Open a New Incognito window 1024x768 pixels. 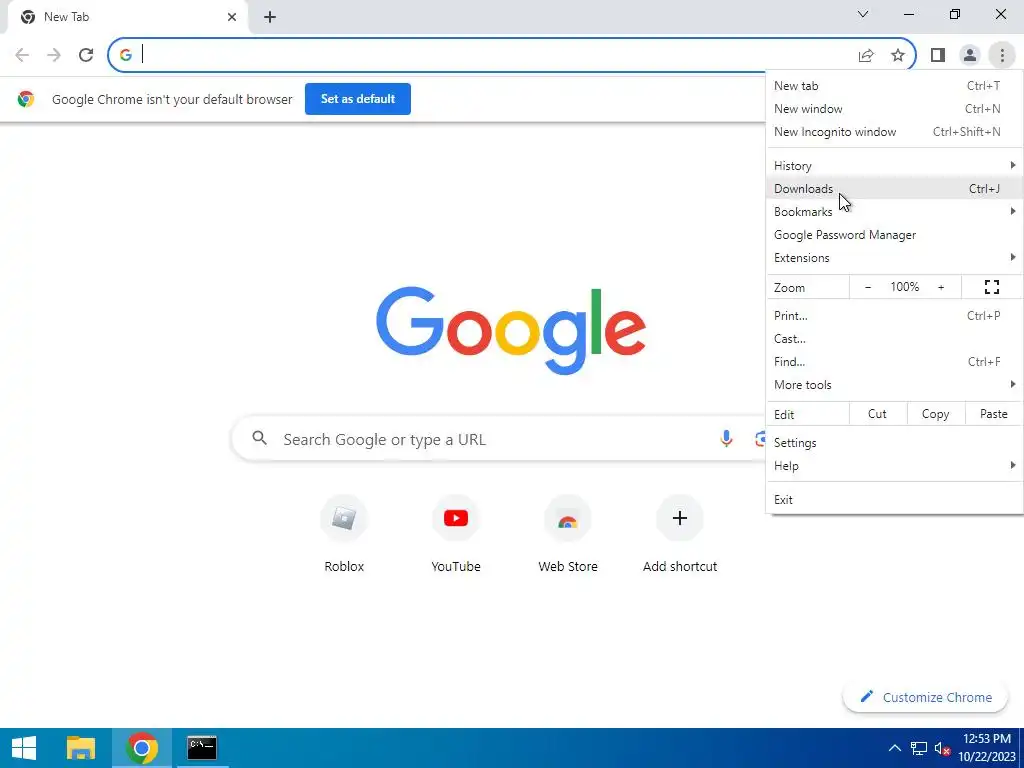pos(895,131)
